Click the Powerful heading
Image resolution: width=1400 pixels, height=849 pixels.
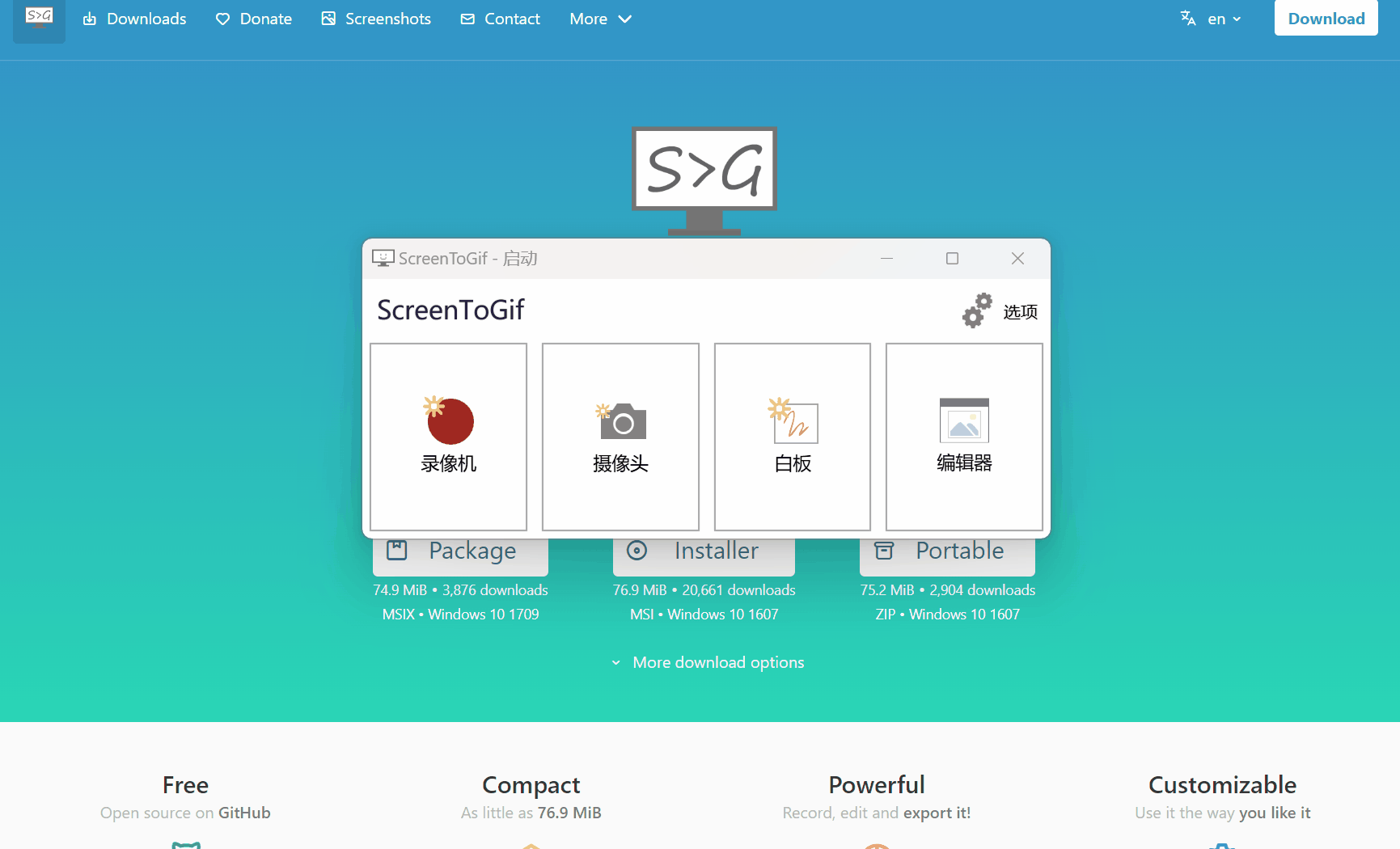pos(877,785)
